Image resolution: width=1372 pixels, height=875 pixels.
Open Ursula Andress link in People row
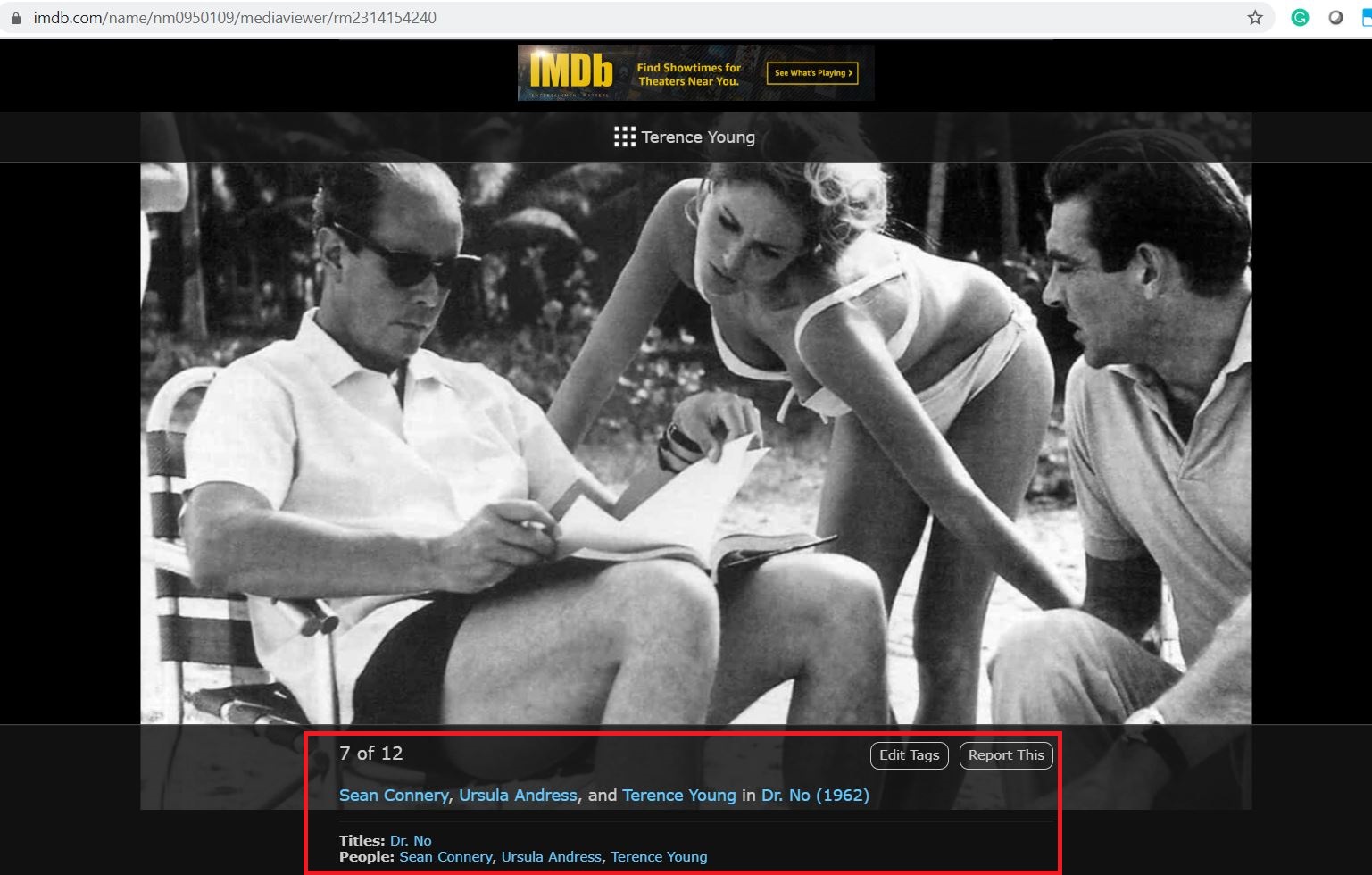tap(551, 856)
